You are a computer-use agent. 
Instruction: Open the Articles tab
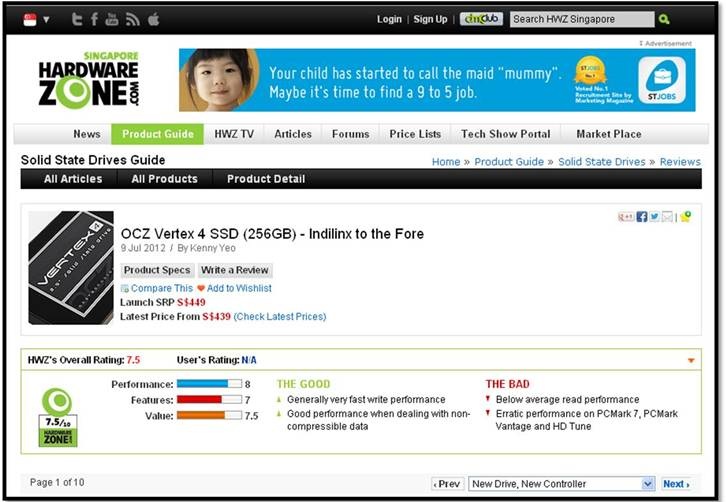click(293, 134)
